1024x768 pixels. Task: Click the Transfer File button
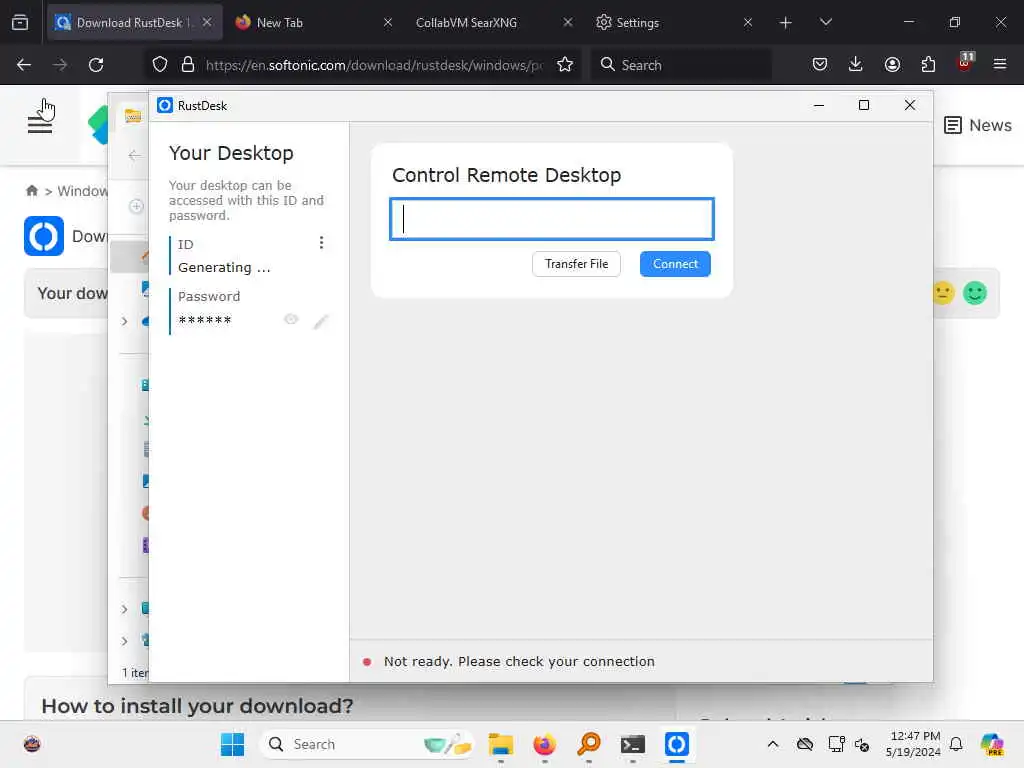(576, 264)
